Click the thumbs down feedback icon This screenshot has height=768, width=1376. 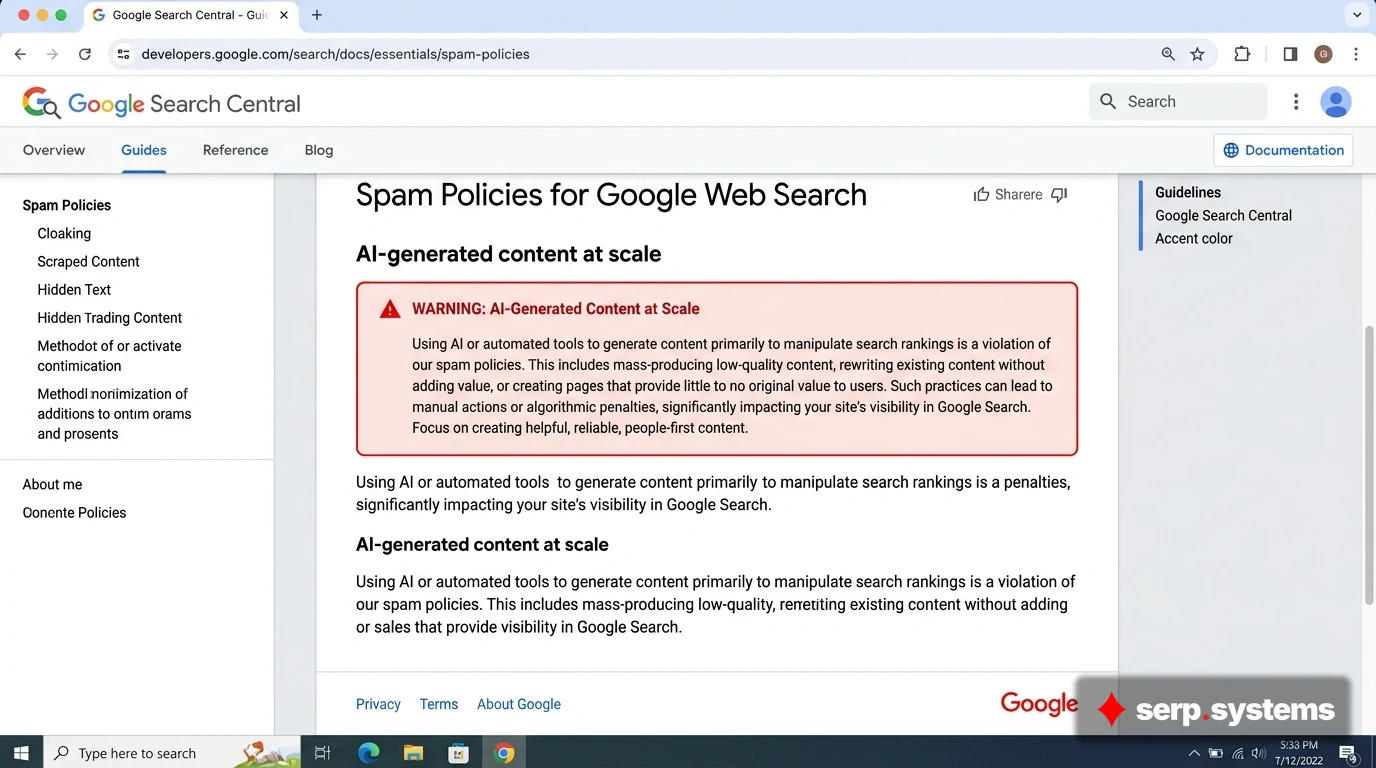1059,195
